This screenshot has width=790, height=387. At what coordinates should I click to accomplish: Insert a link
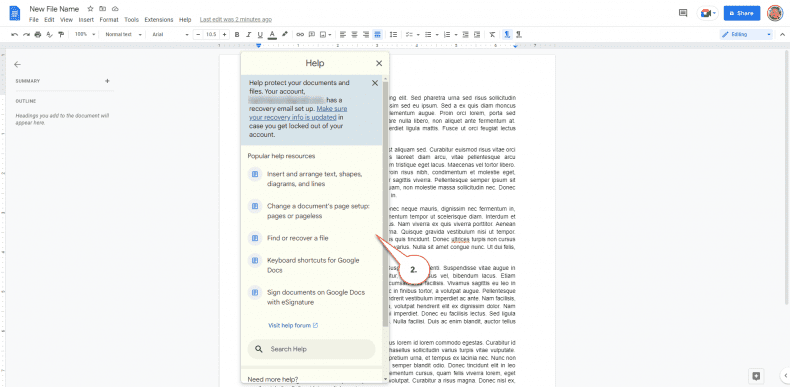click(300, 35)
